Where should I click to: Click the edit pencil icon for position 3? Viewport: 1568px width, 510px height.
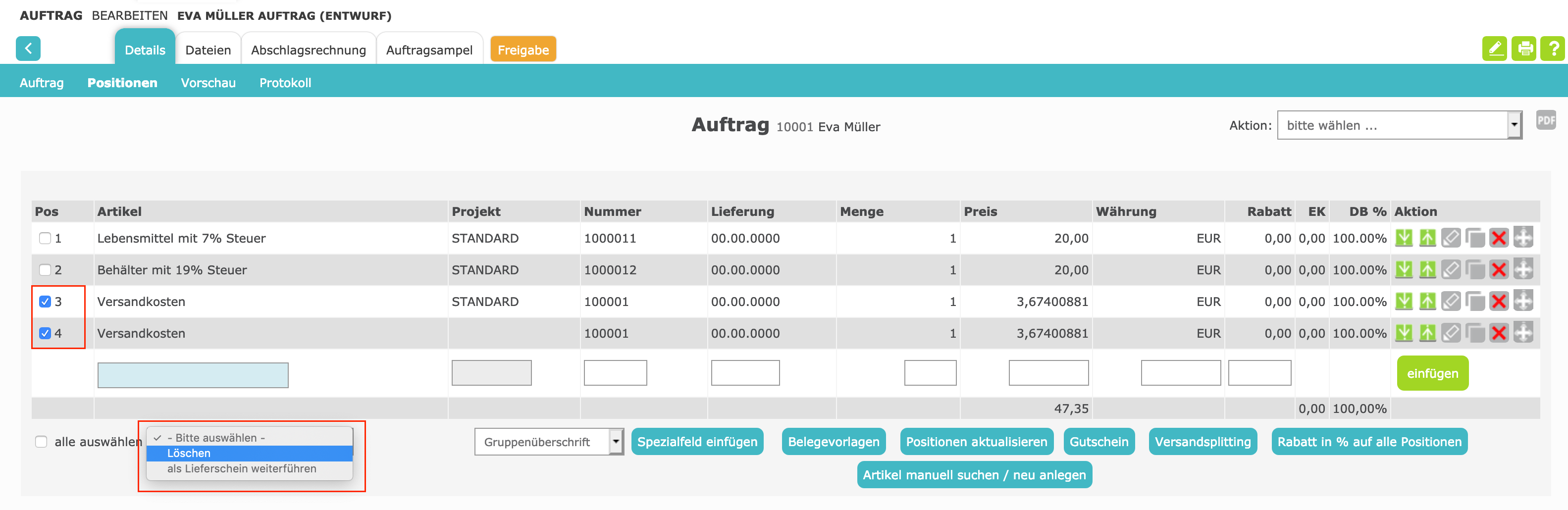click(x=1451, y=301)
